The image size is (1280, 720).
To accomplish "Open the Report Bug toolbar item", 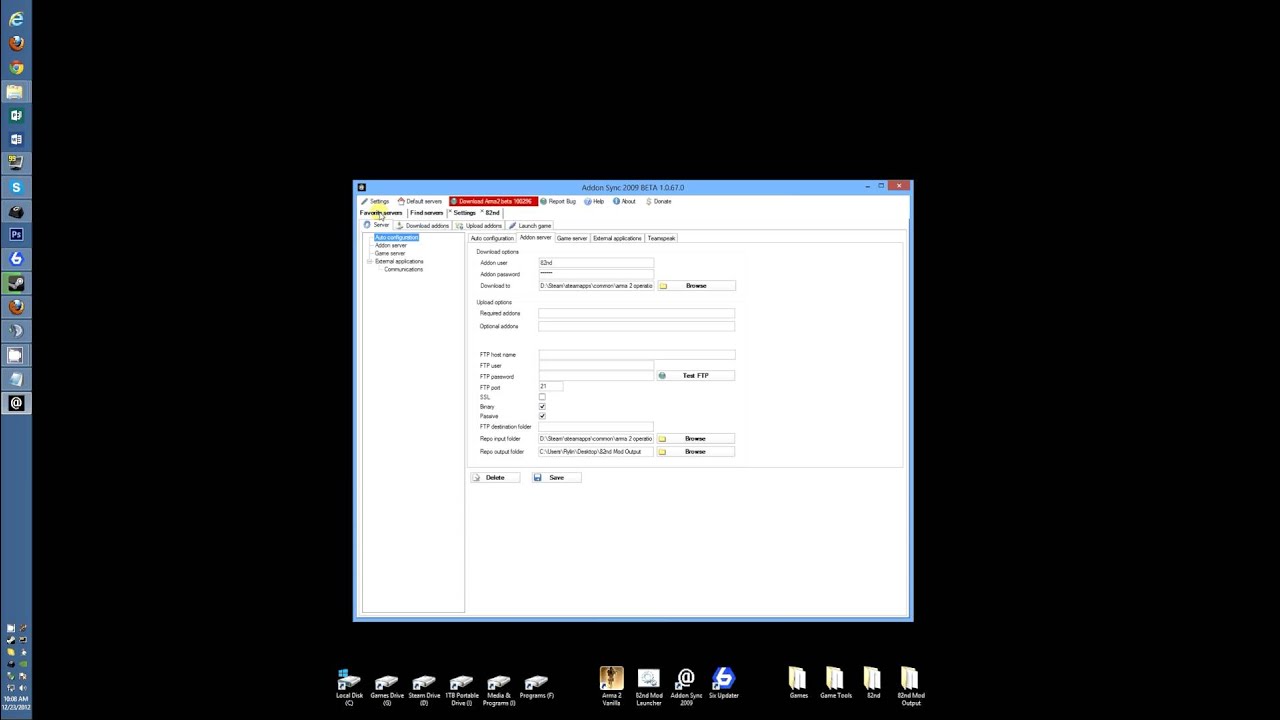I will point(558,201).
